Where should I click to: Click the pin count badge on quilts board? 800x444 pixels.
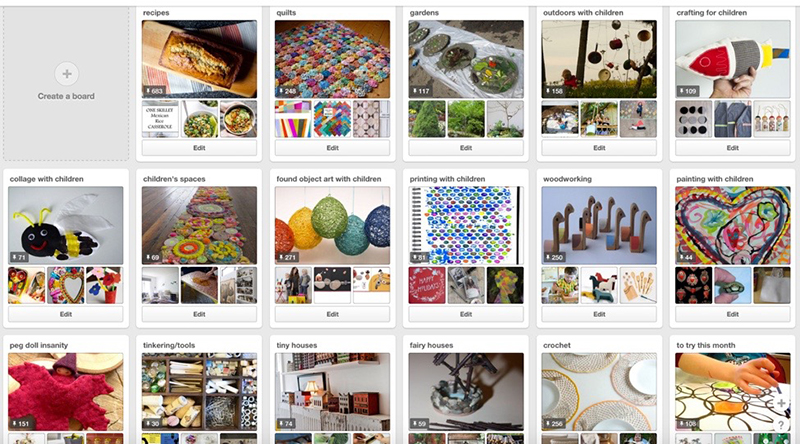point(288,91)
